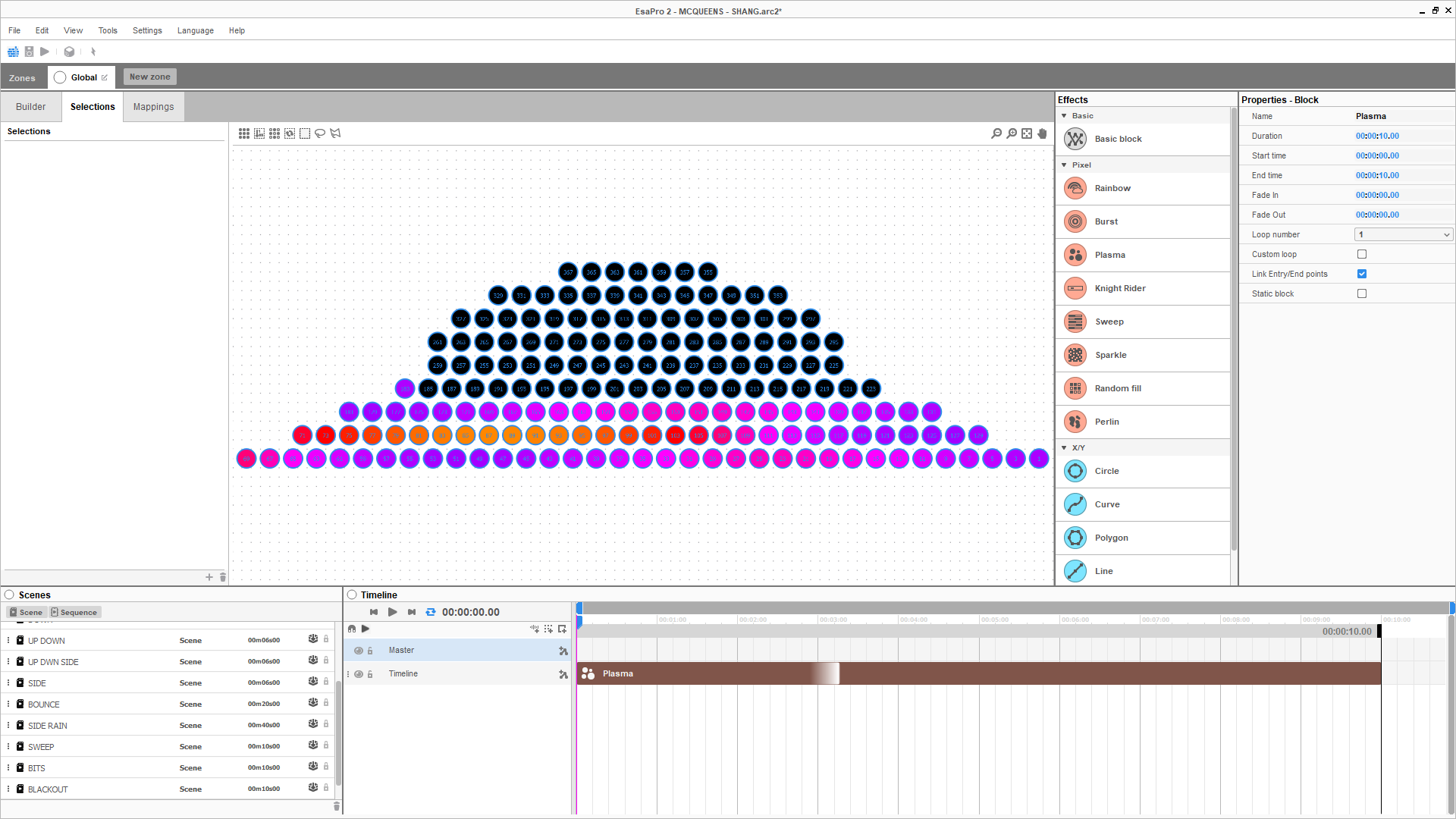Activate the pan hand tool
The height and width of the screenshot is (819, 1456).
click(x=1042, y=133)
